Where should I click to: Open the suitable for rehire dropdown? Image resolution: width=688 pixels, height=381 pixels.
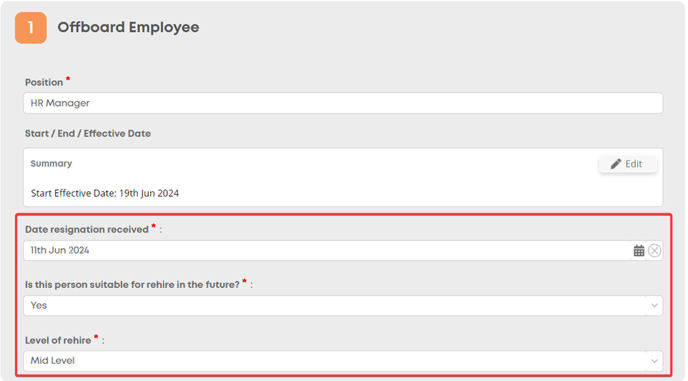pyautogui.click(x=343, y=306)
